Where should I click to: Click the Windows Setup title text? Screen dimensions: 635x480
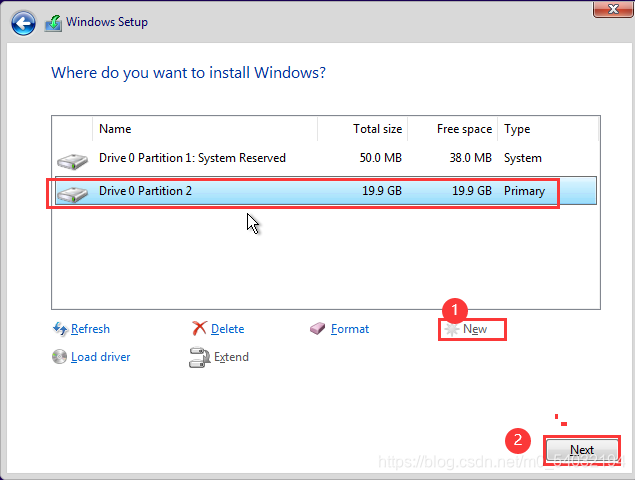coord(107,22)
